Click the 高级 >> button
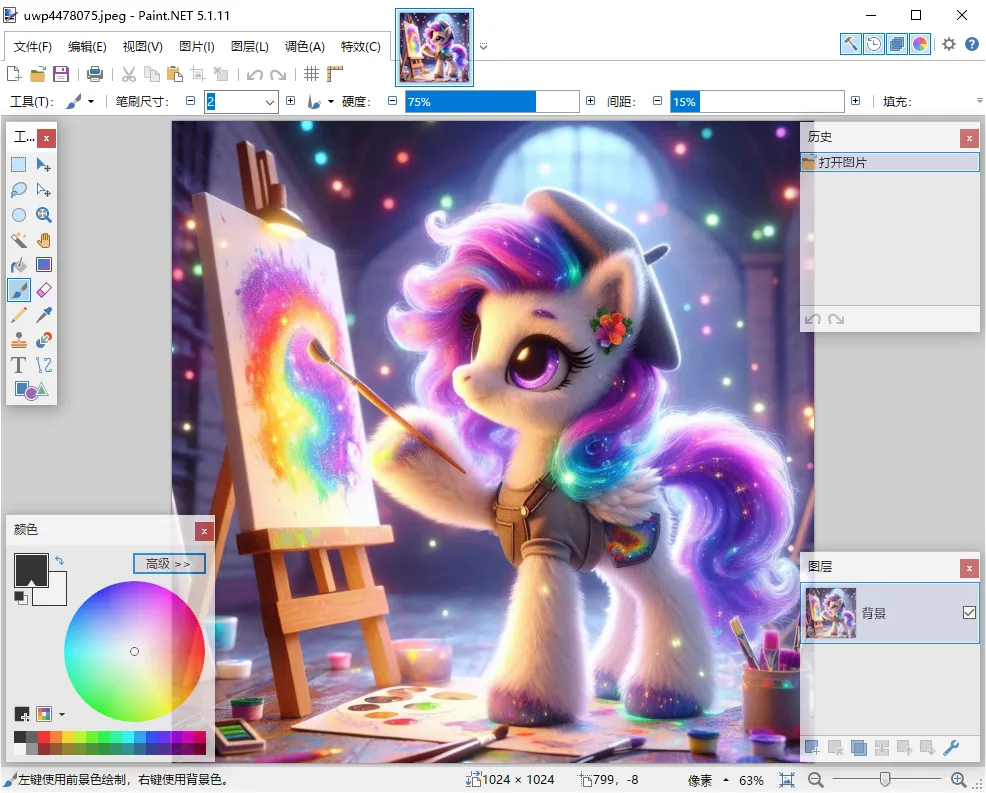 169,563
